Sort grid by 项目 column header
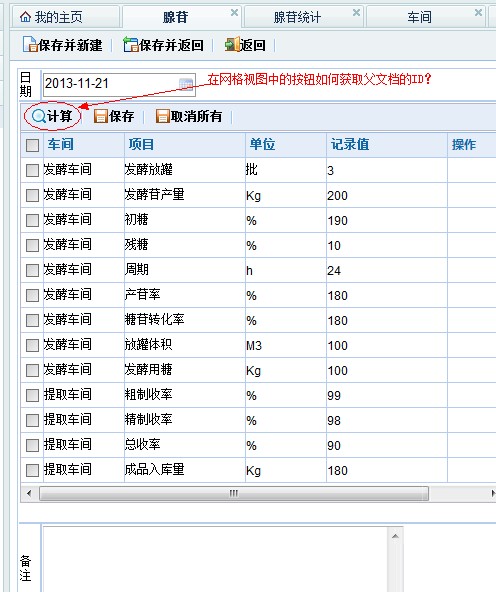This screenshot has width=496, height=592. tap(141, 145)
